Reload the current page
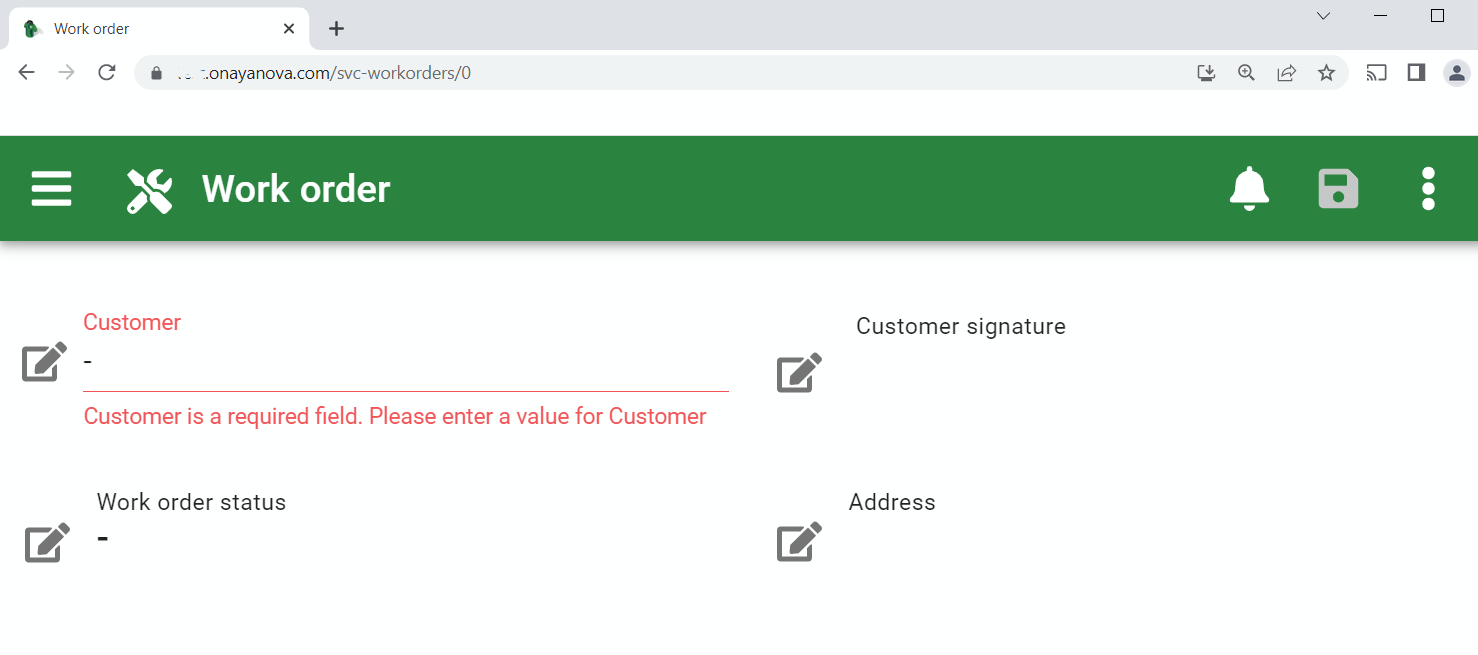 (x=107, y=72)
